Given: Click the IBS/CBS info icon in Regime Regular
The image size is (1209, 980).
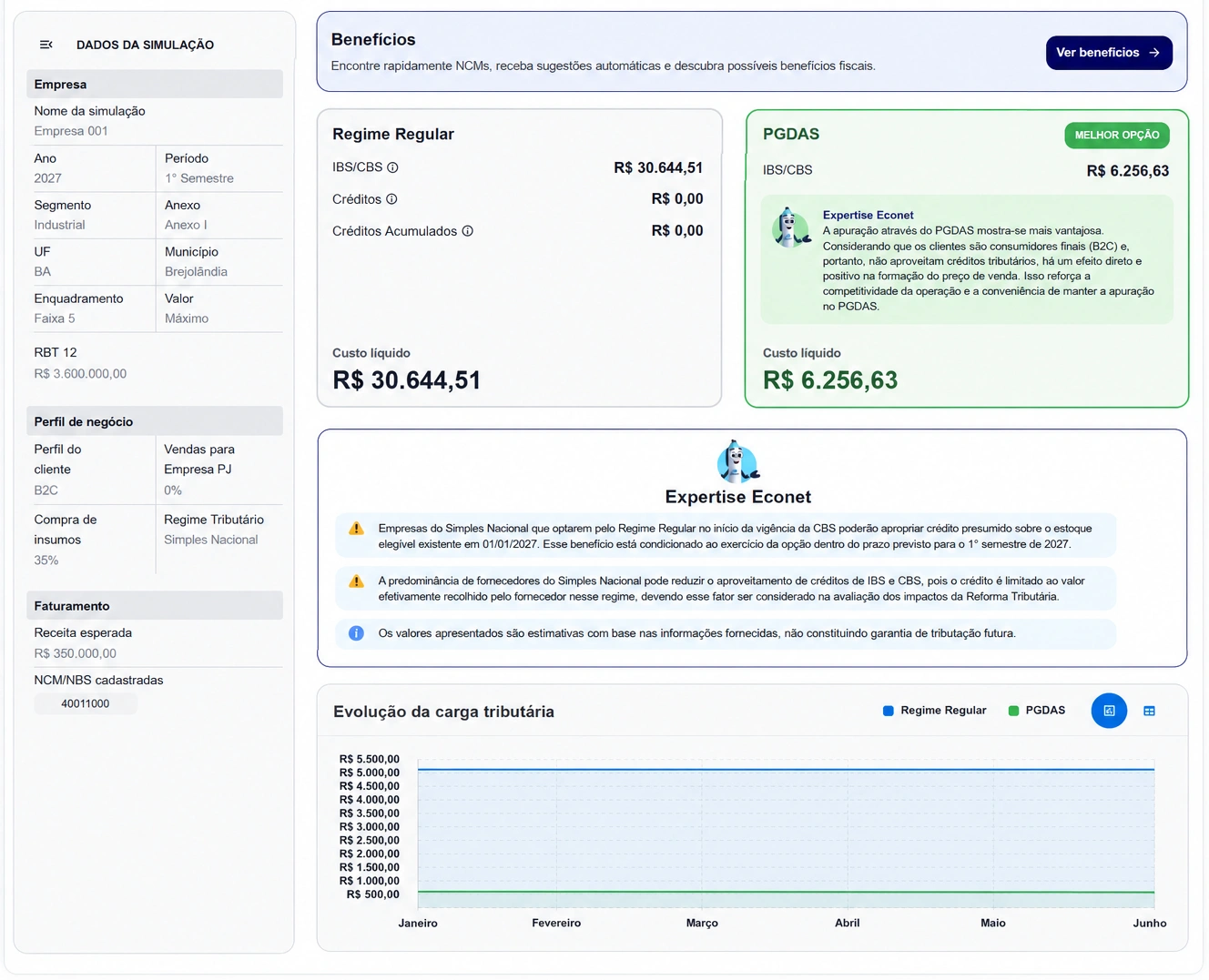Looking at the screenshot, I should pos(392,167).
